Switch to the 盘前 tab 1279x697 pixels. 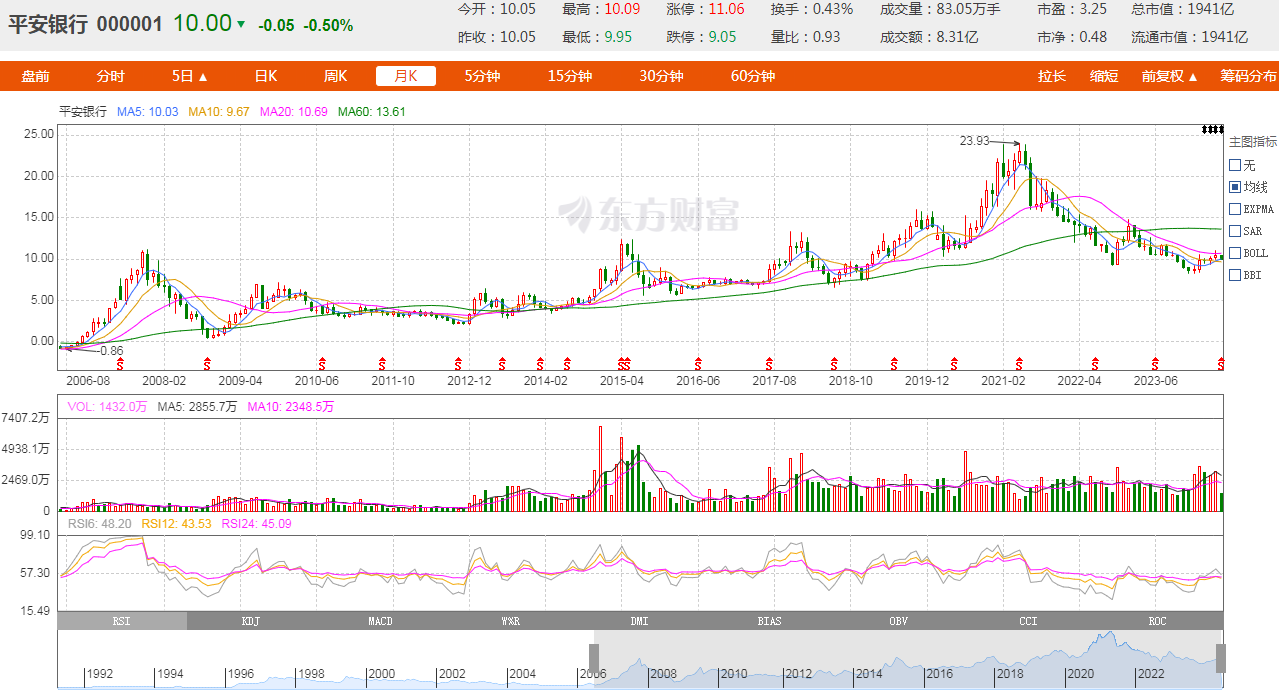coord(36,76)
